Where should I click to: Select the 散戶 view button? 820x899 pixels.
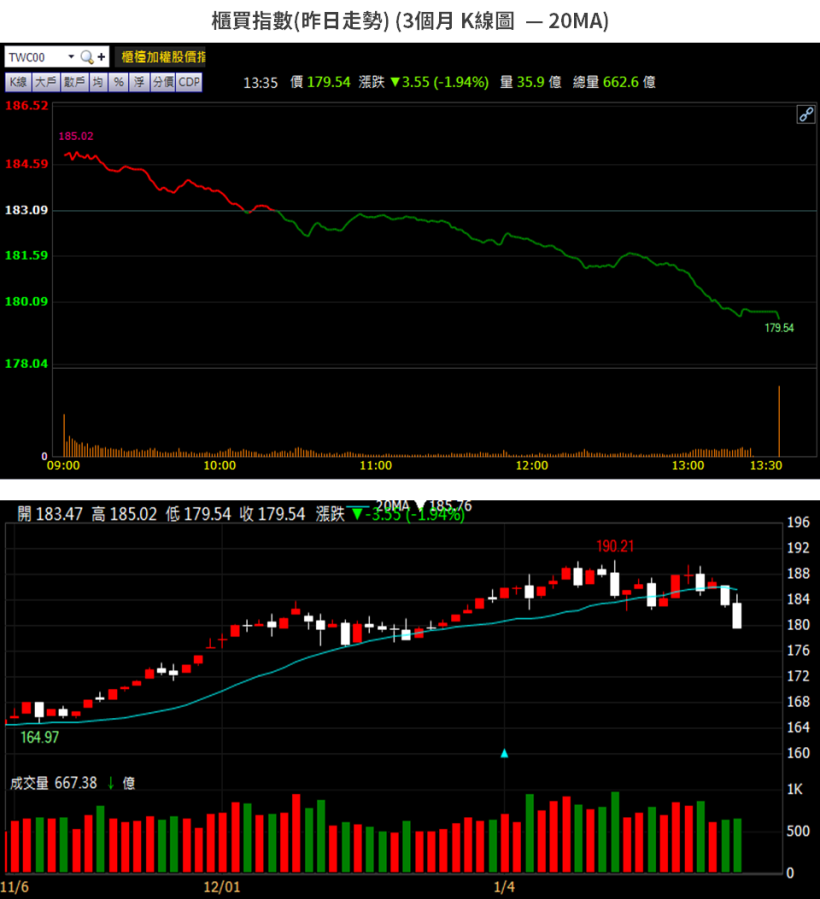(74, 81)
